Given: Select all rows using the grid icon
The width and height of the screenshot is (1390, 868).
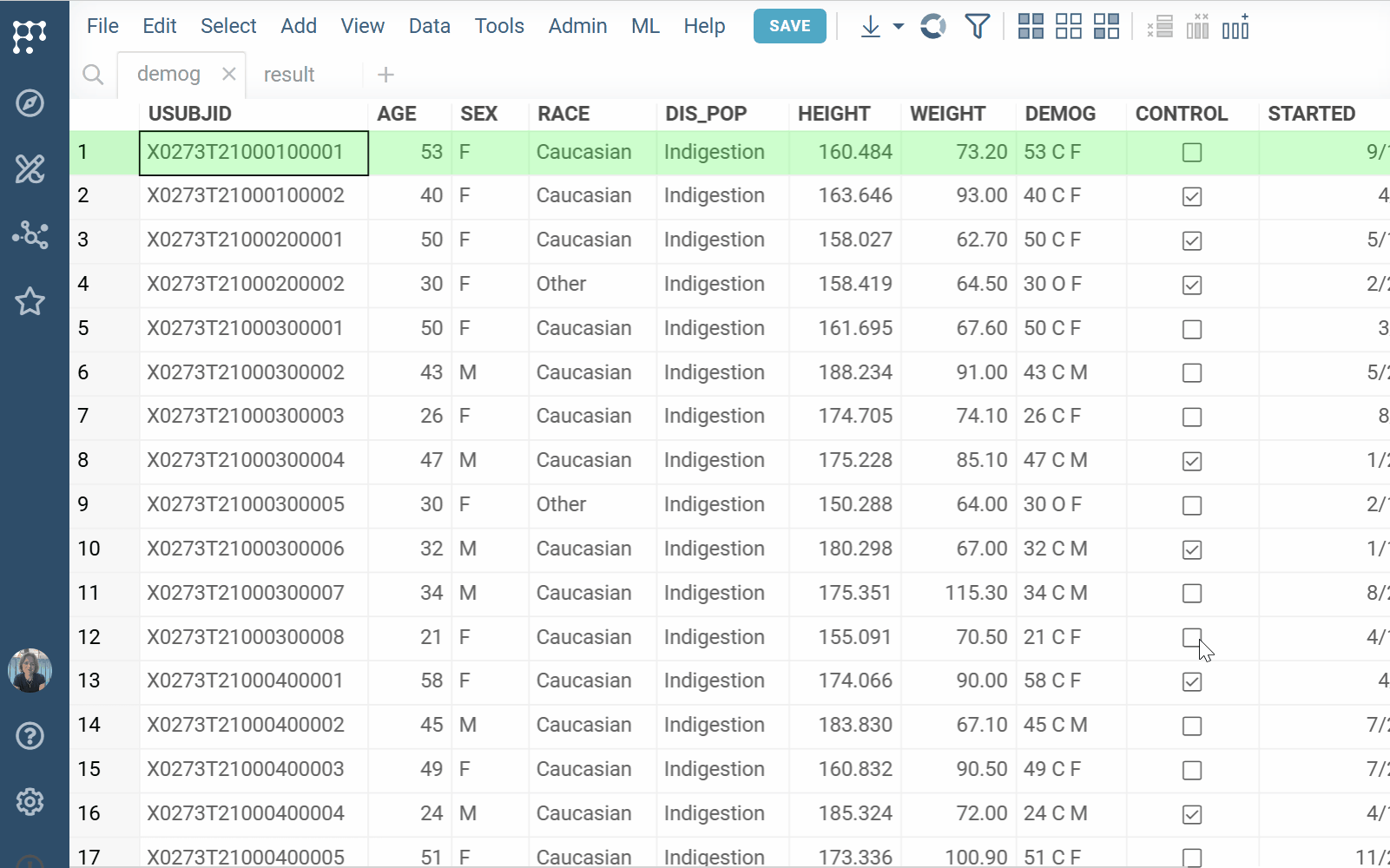Looking at the screenshot, I should pyautogui.click(x=1031, y=26).
